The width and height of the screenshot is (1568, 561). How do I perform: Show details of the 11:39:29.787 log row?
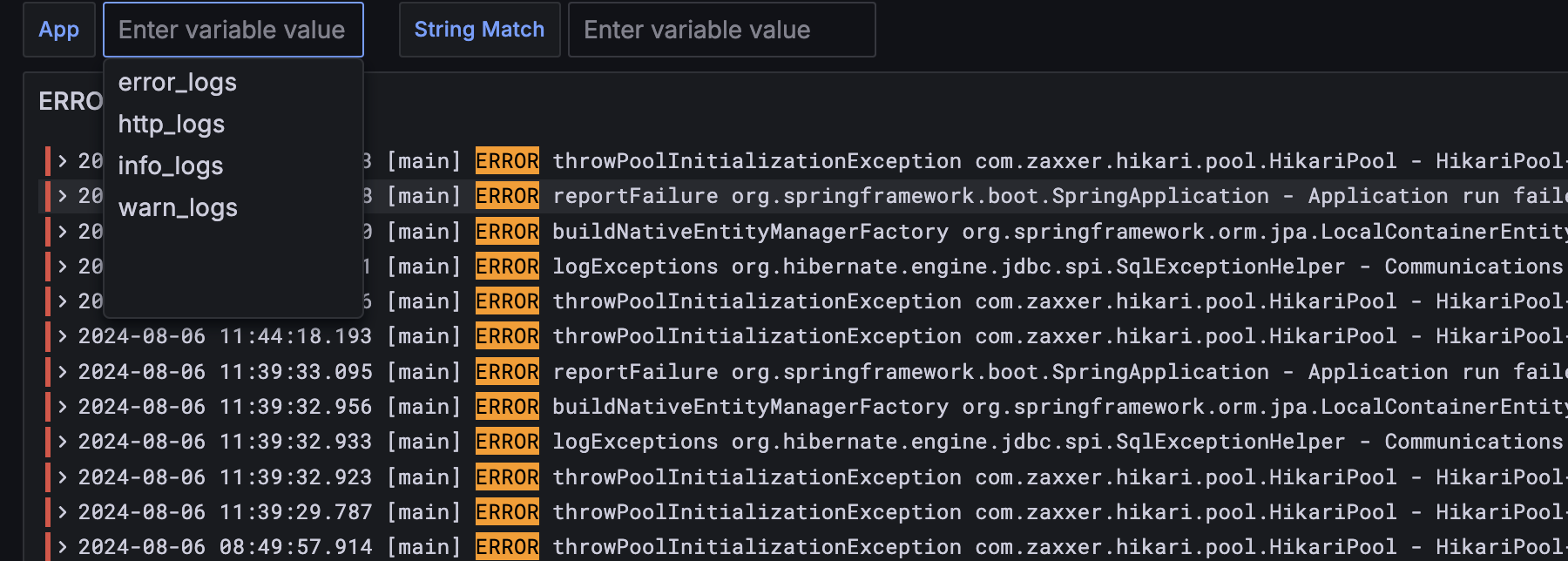(x=63, y=512)
